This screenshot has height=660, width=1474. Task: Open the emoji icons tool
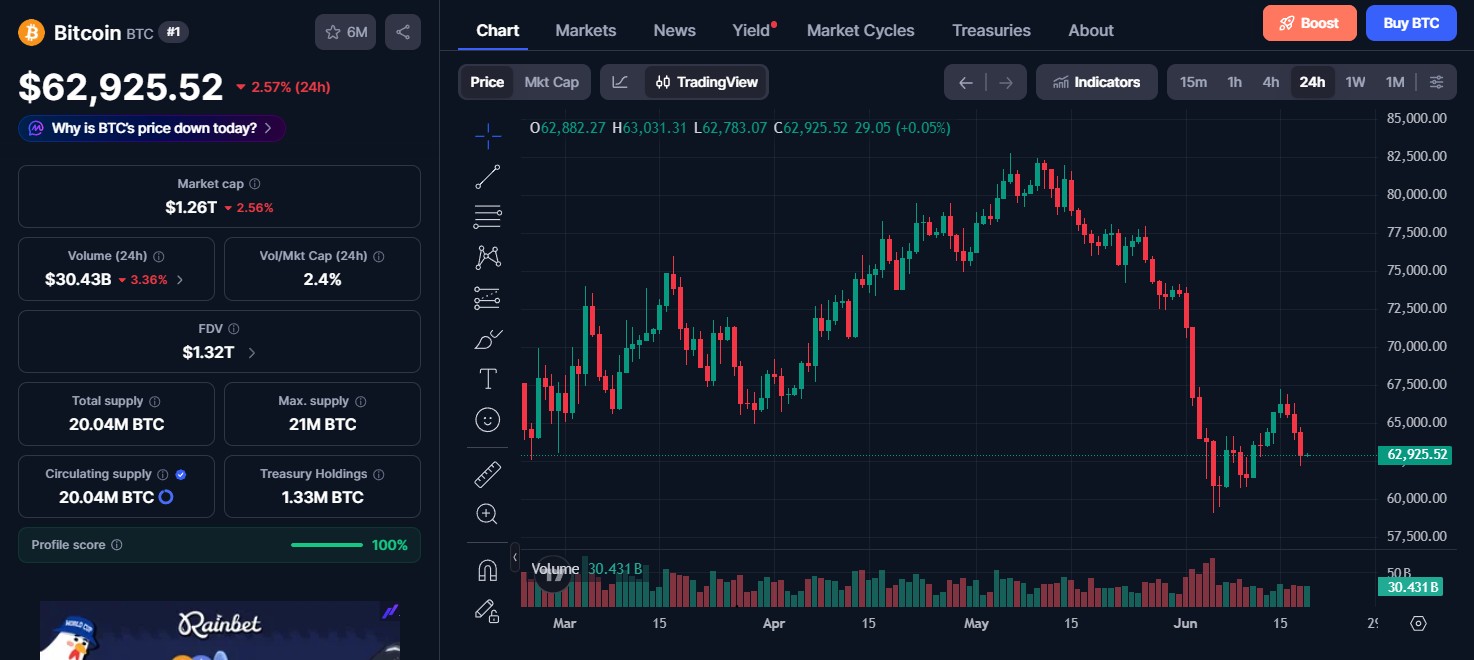488,419
